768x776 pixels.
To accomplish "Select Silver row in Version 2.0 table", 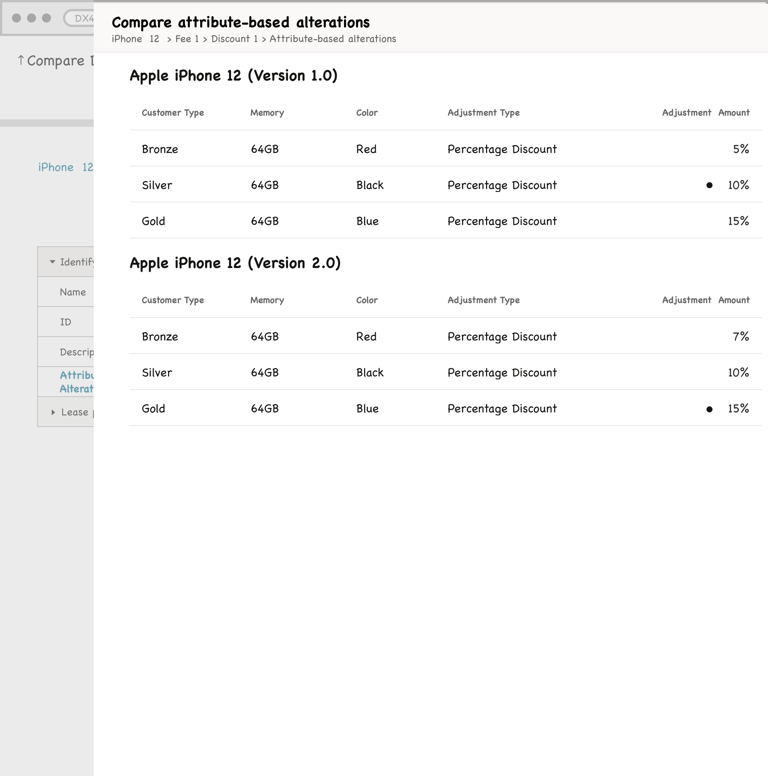I will (x=445, y=373).
